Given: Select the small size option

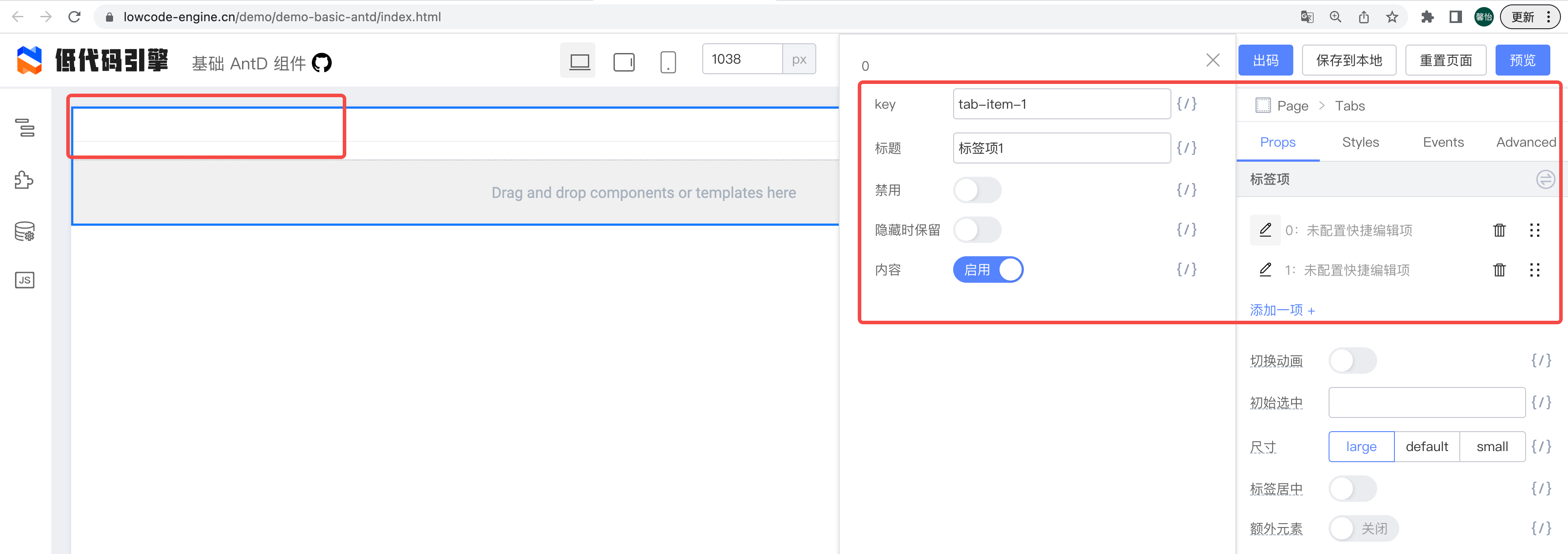Looking at the screenshot, I should pyautogui.click(x=1492, y=446).
